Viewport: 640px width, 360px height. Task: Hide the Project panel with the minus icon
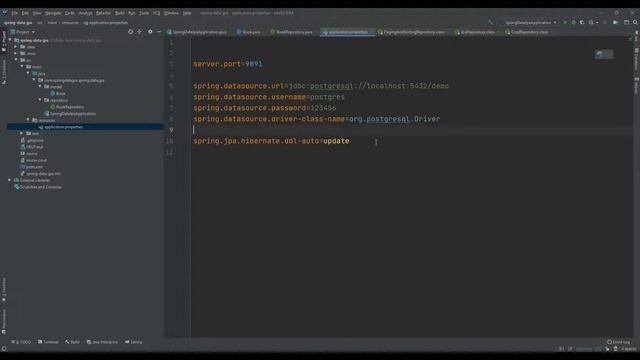(x=159, y=31)
